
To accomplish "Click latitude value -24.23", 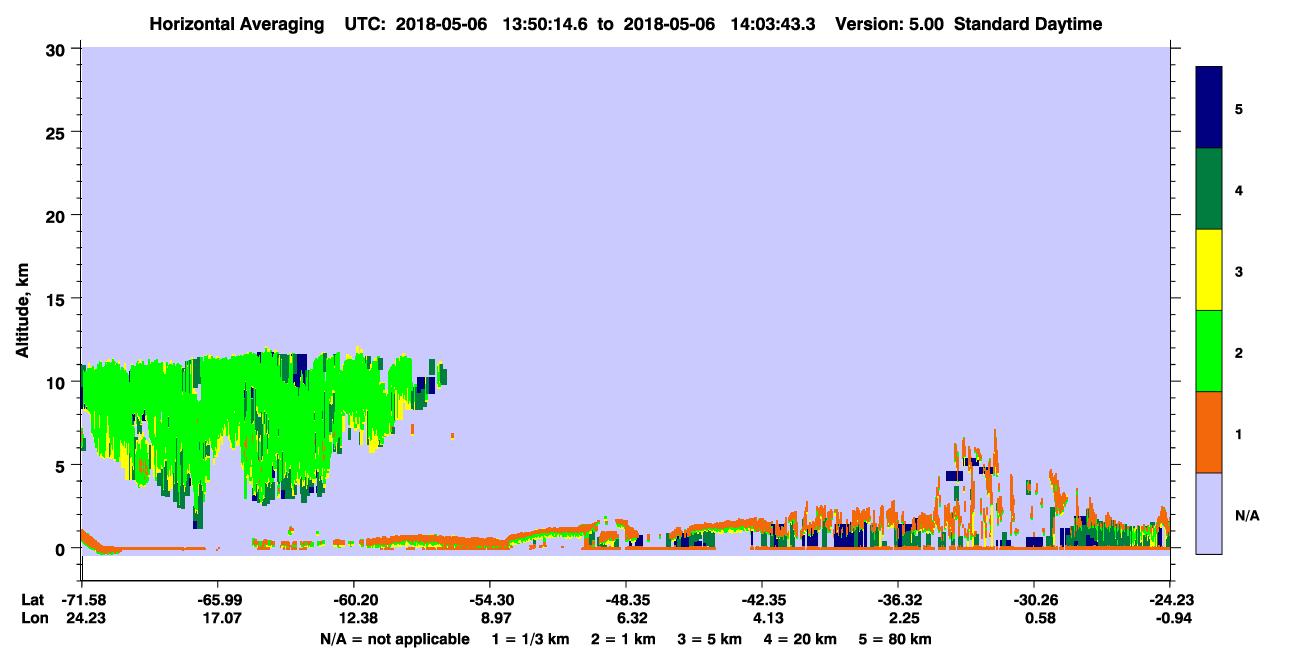I will pyautogui.click(x=1170, y=600).
